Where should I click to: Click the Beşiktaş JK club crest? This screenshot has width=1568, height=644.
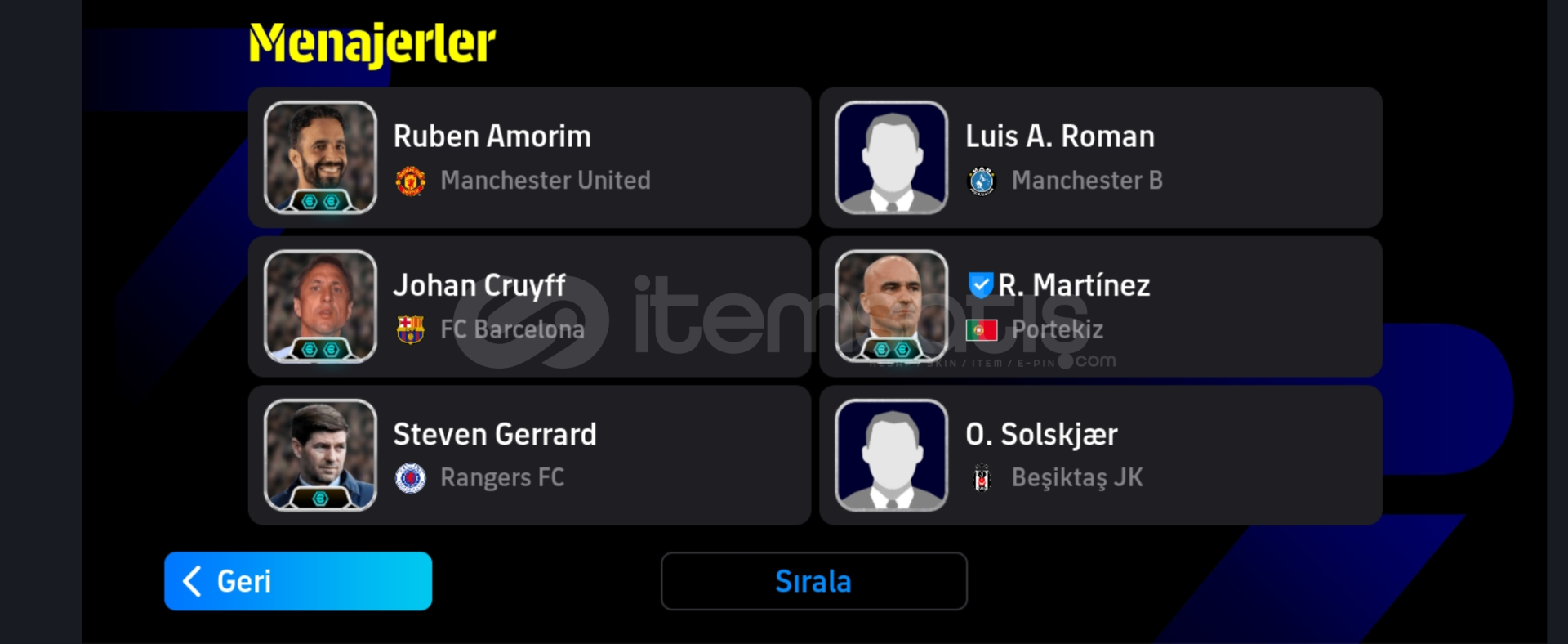982,478
